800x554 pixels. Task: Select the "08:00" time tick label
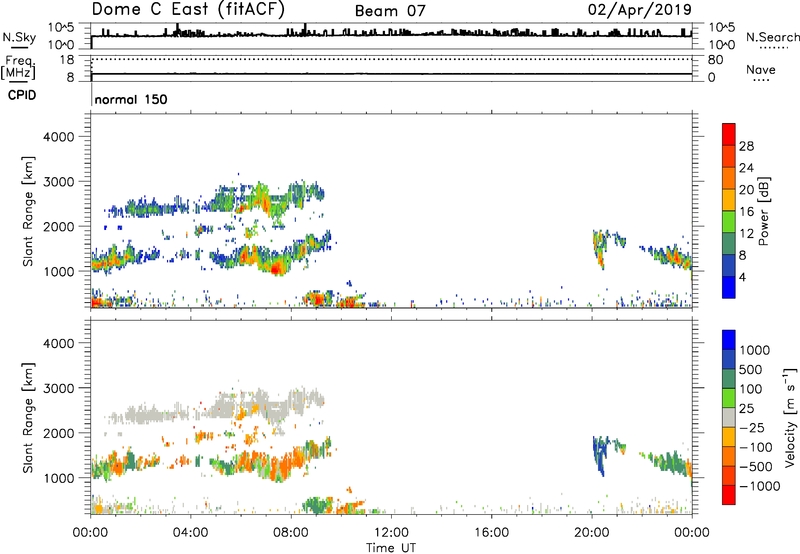tap(291, 533)
